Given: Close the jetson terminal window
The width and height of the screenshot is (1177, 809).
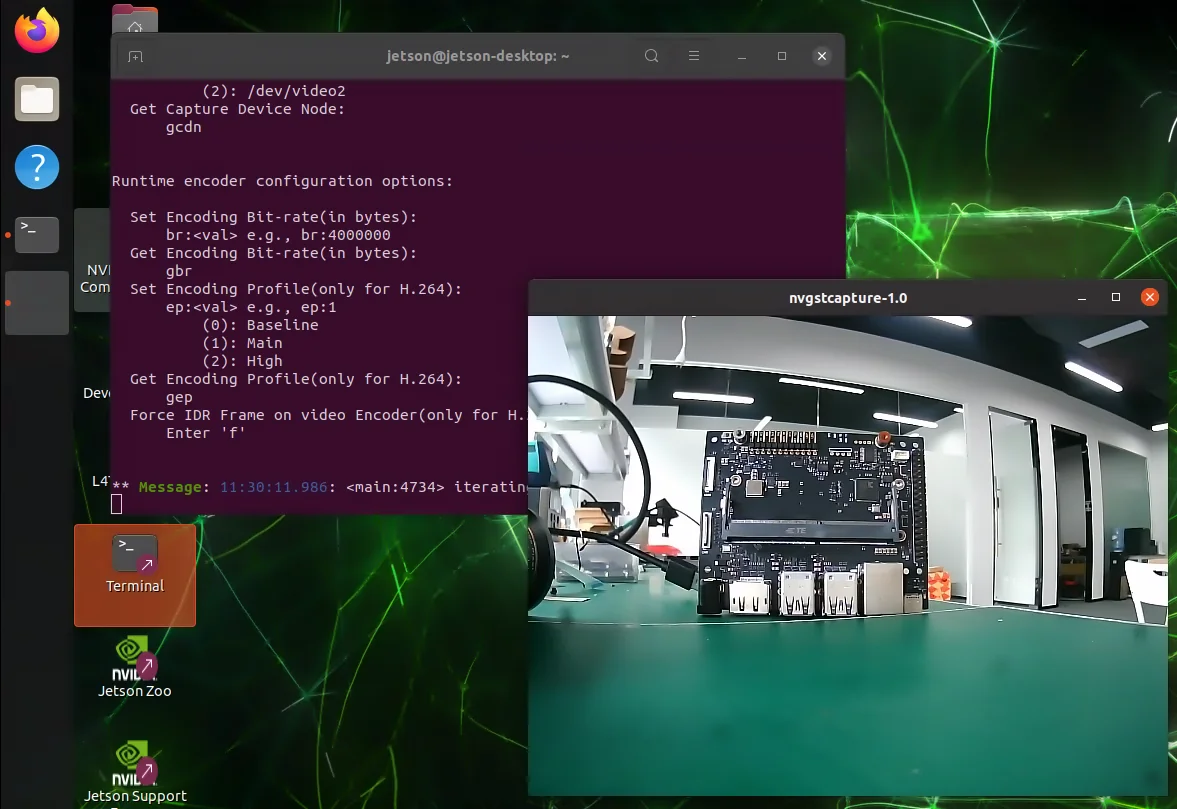Looking at the screenshot, I should [x=822, y=56].
